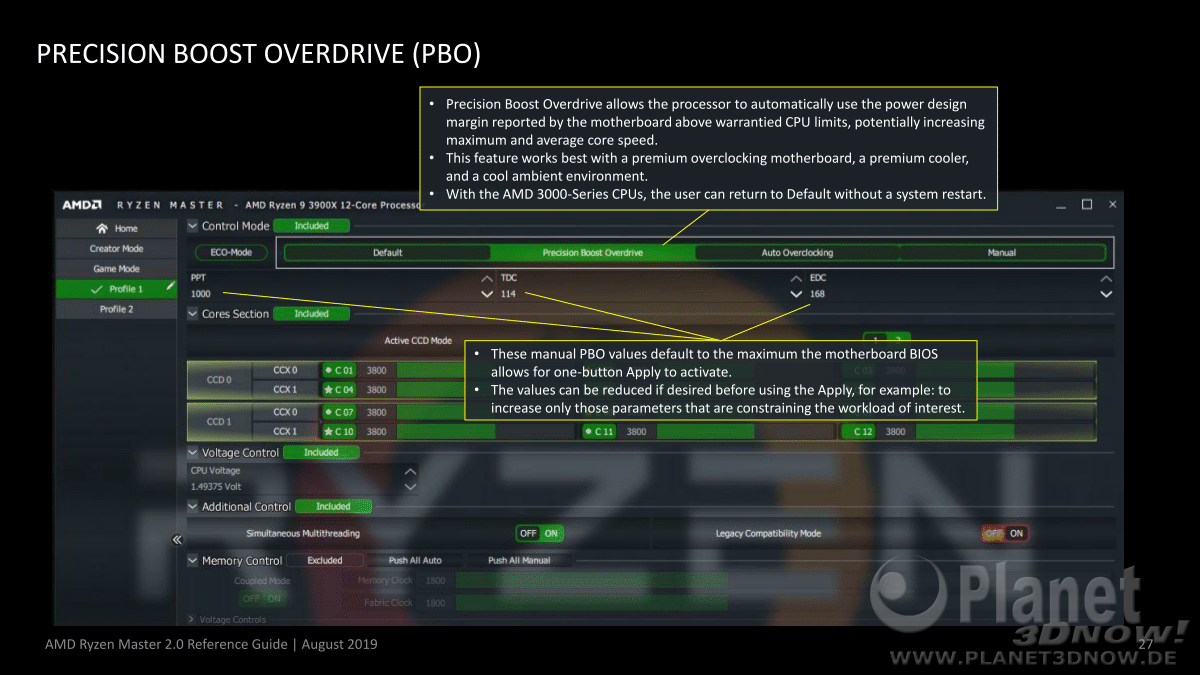Viewport: 1200px width, 675px height.
Task: Collapse the Additional Control section
Action: (193, 506)
